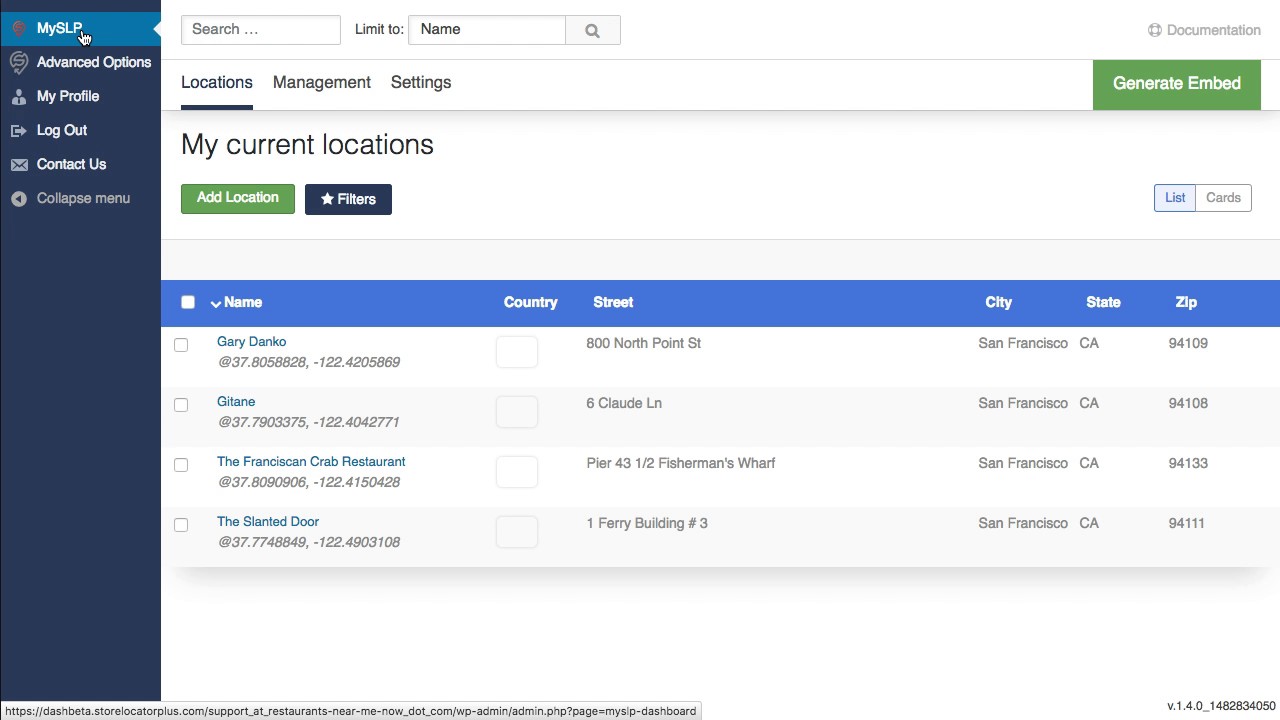This screenshot has height=720, width=1280.
Task: Click the Advanced Options sidebar icon
Action: 18,62
